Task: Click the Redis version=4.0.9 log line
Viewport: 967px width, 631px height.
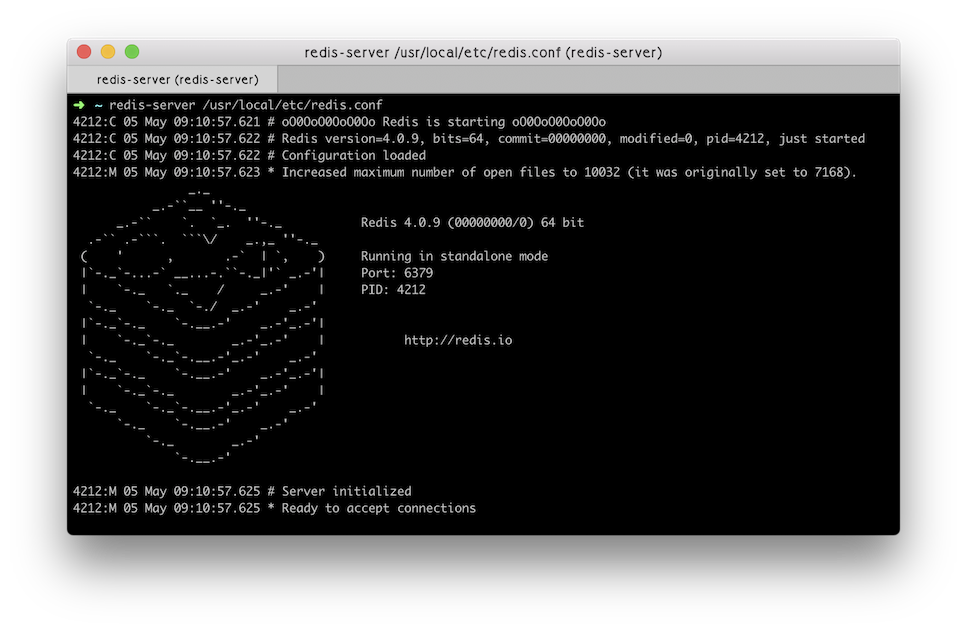Action: point(469,138)
